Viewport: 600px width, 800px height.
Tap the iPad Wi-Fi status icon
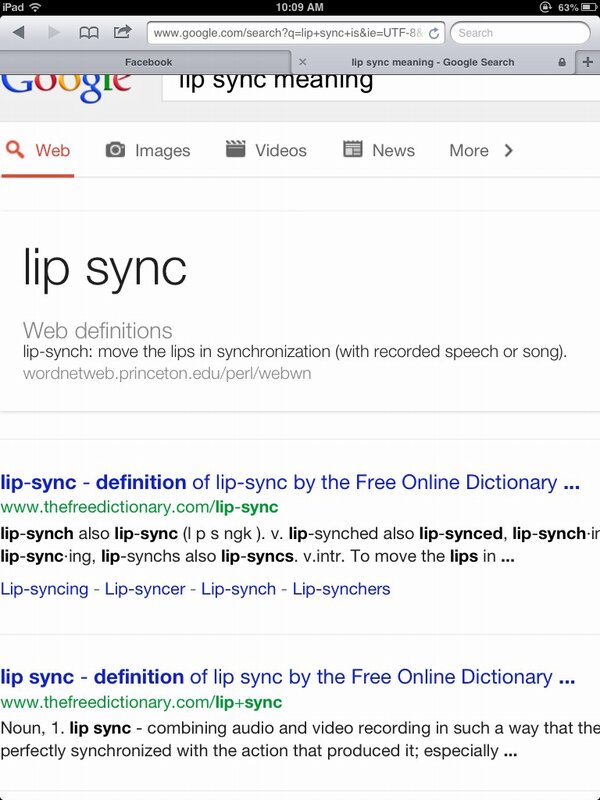click(35, 7)
